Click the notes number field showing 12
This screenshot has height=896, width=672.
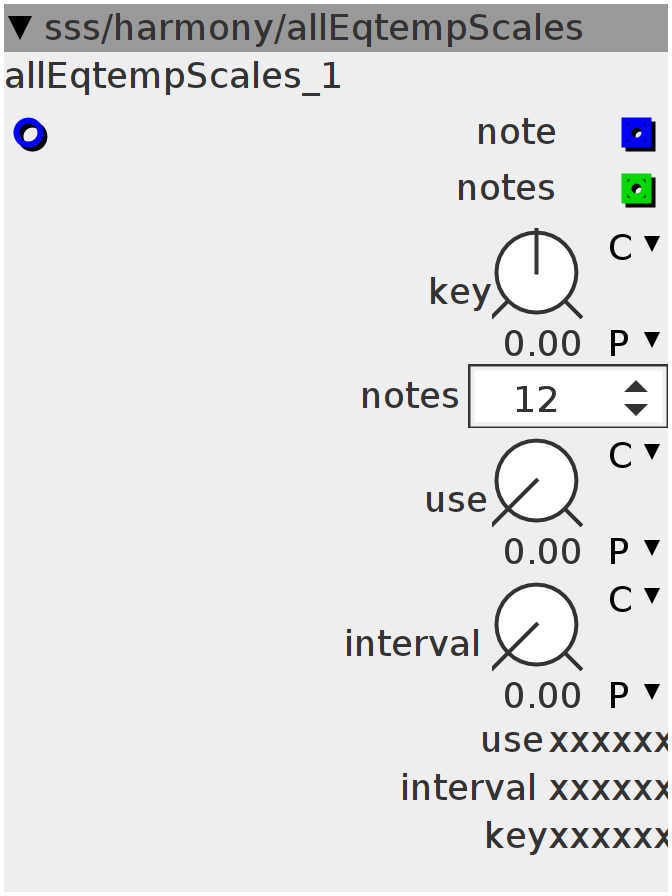click(538, 399)
